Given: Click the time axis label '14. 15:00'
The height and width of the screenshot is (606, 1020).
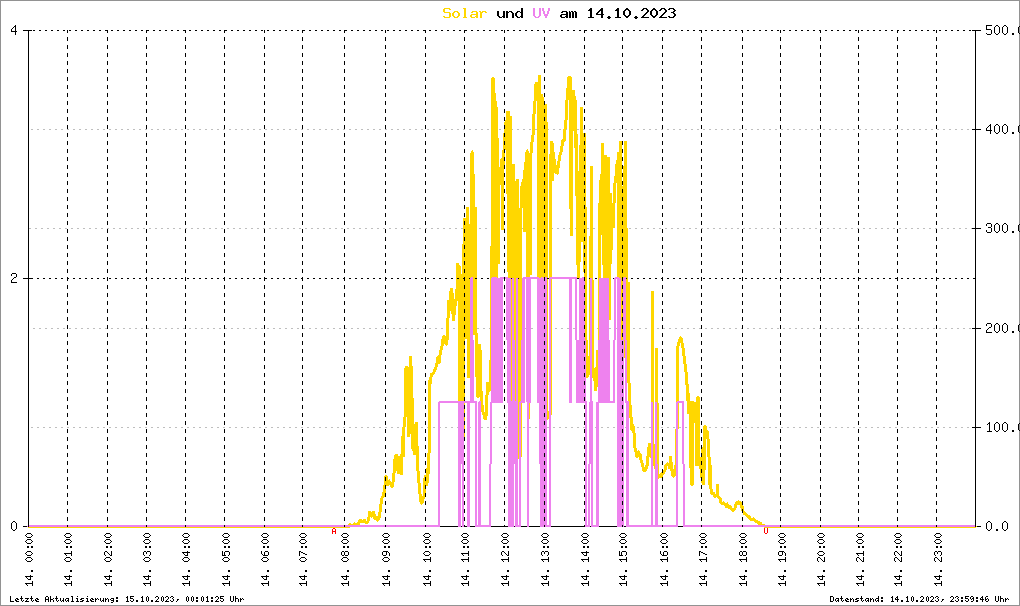Looking at the screenshot, I should pos(624,560).
